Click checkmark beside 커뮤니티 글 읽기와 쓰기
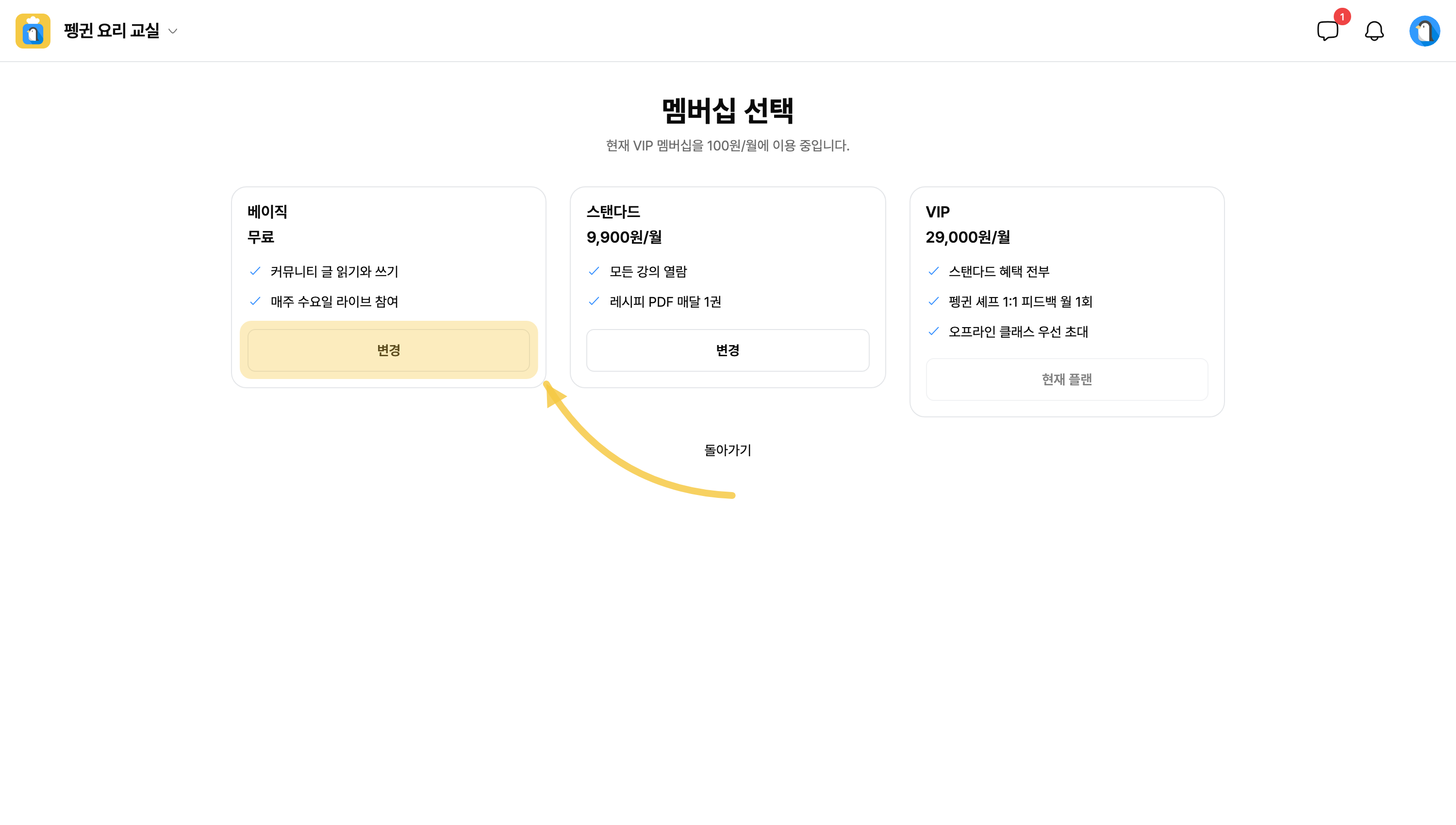The width and height of the screenshot is (1456, 825). [x=255, y=271]
